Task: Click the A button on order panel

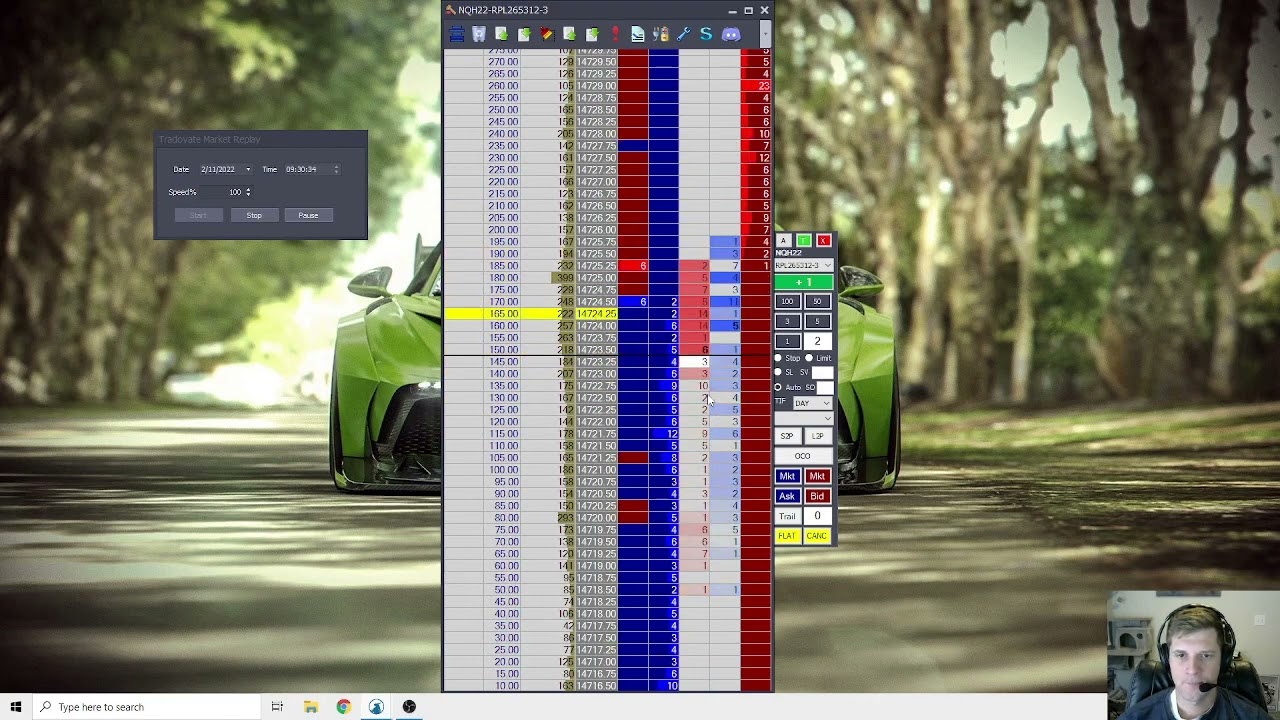Action: click(784, 241)
